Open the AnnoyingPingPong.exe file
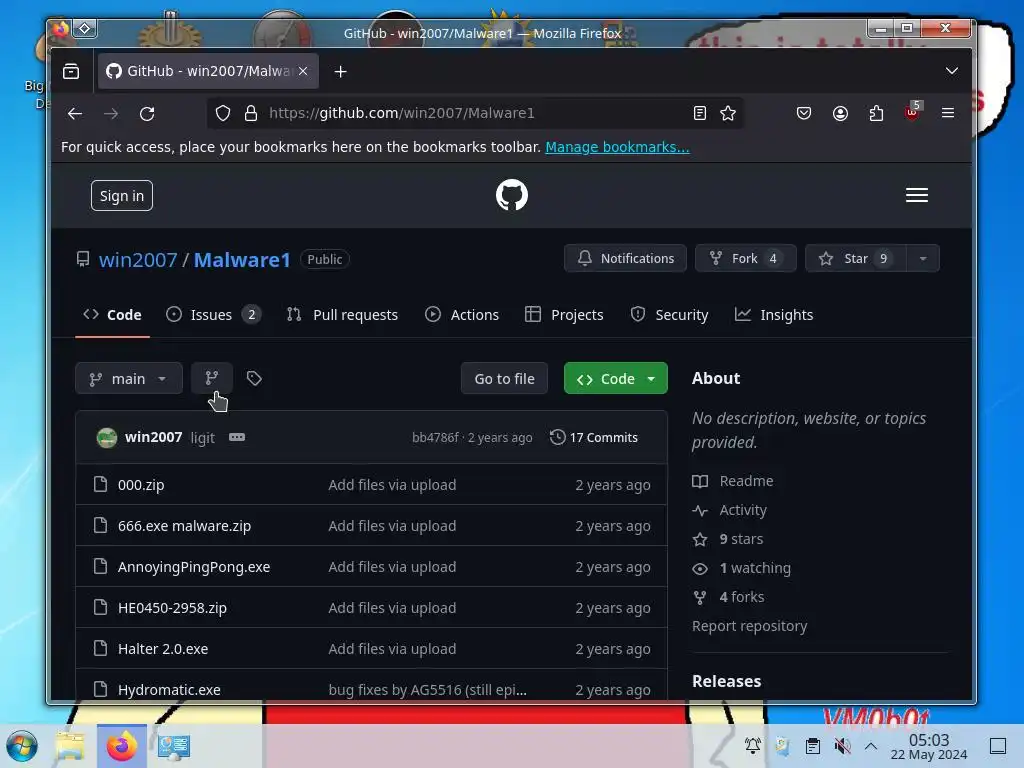This screenshot has width=1024, height=768. 194,566
